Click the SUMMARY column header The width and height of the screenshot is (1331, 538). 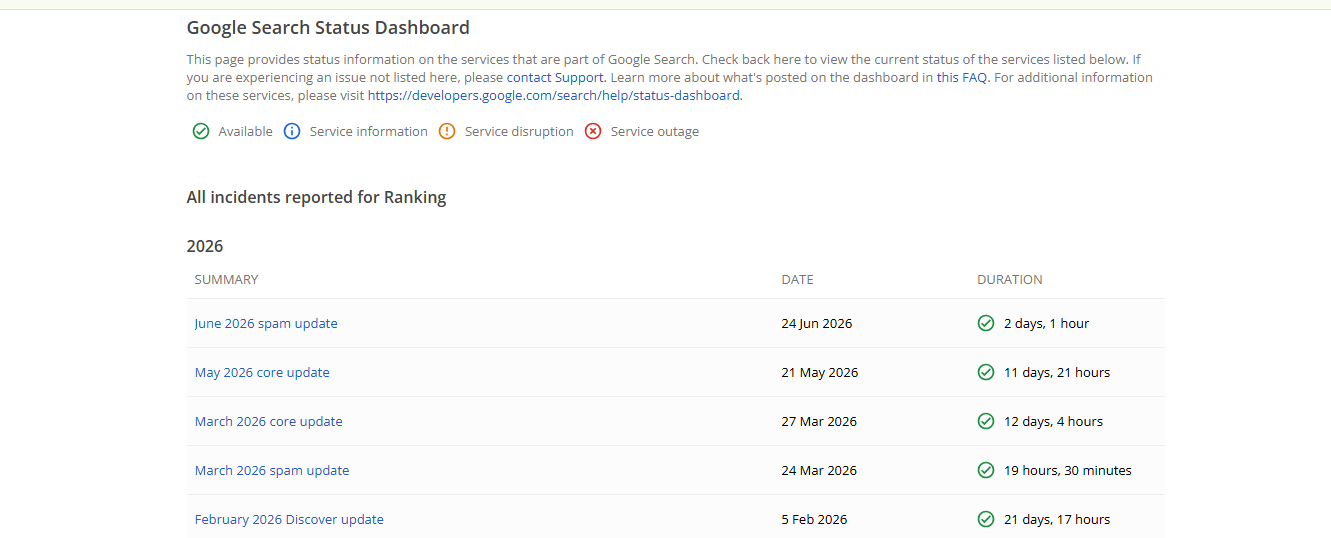click(226, 279)
